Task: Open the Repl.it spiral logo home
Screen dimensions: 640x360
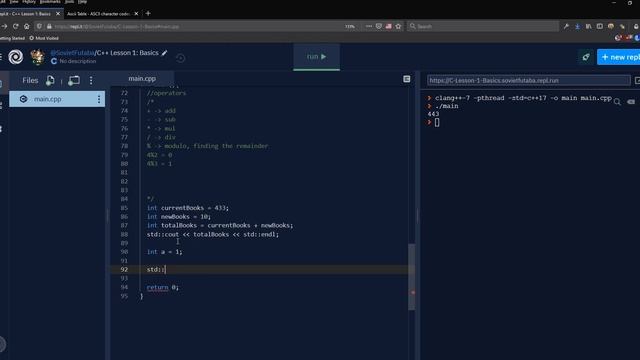Action: [16, 57]
